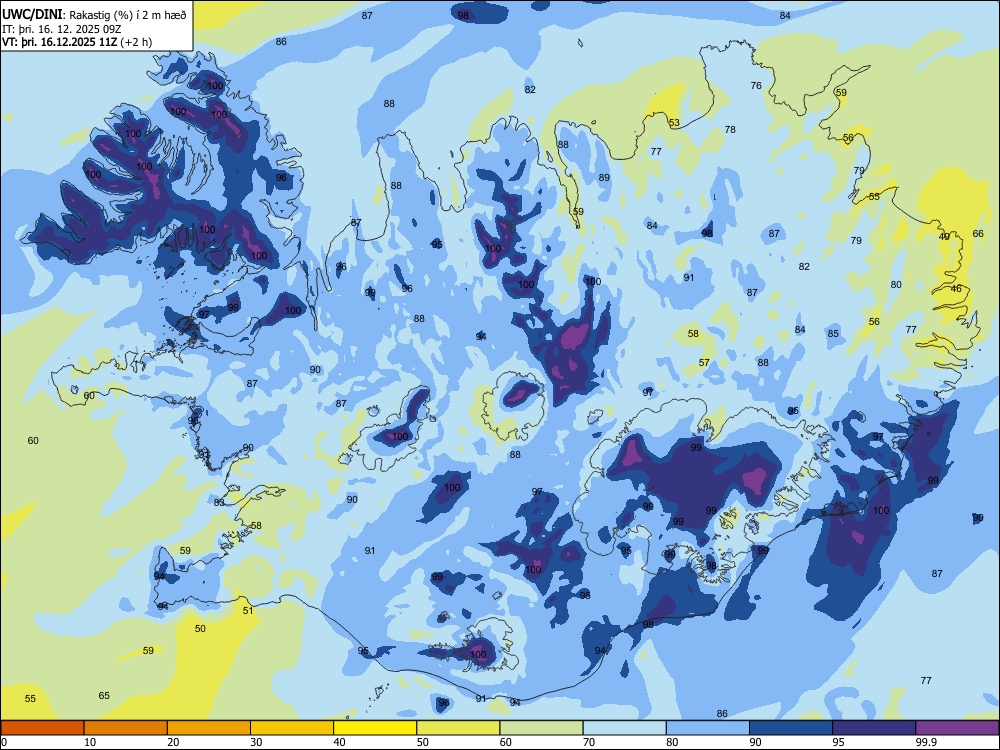Viewport: 1000px width, 750px height.
Task: Click the legend tick label '20'
Action: [x=173, y=742]
